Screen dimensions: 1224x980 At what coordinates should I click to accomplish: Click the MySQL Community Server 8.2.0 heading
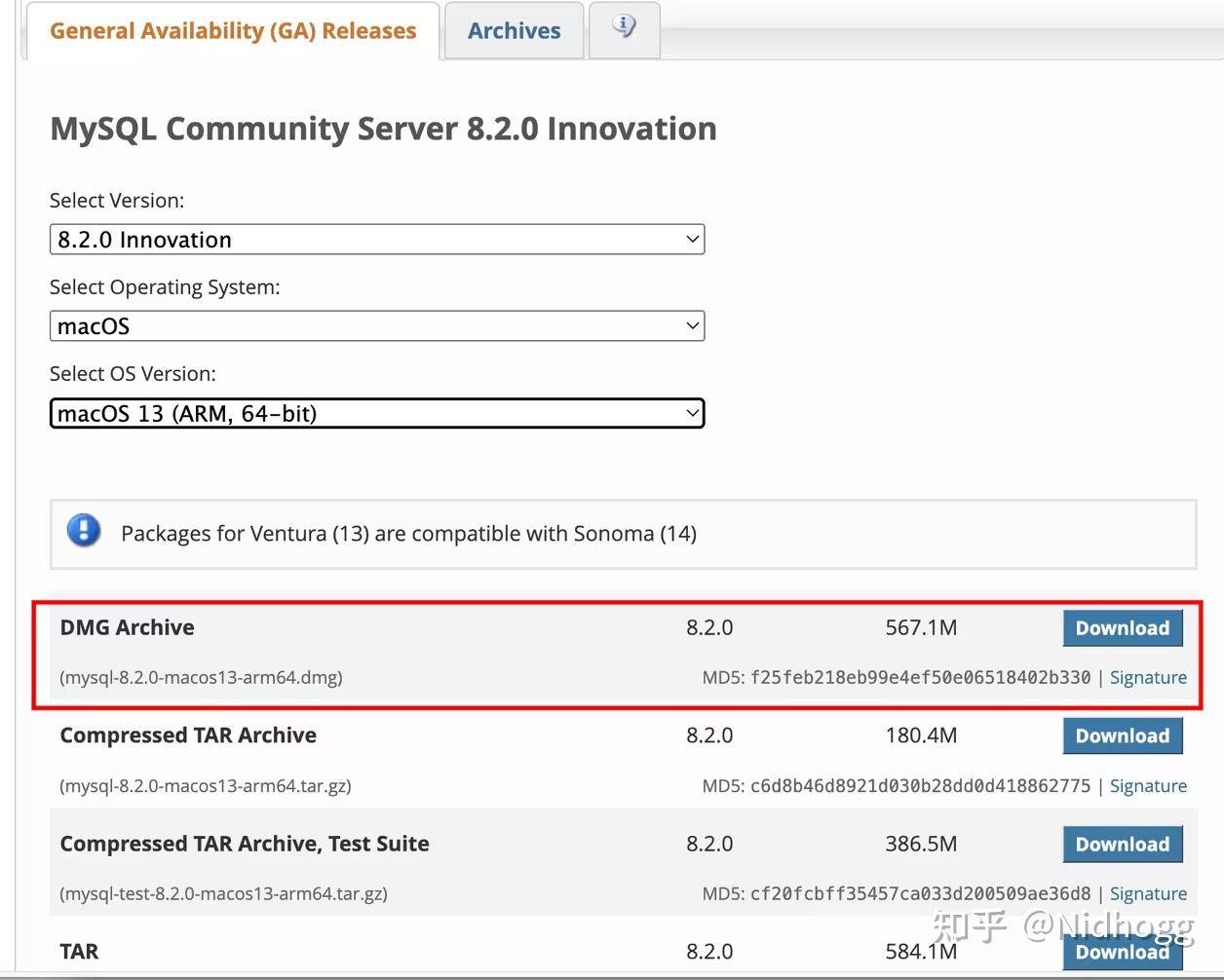383,129
